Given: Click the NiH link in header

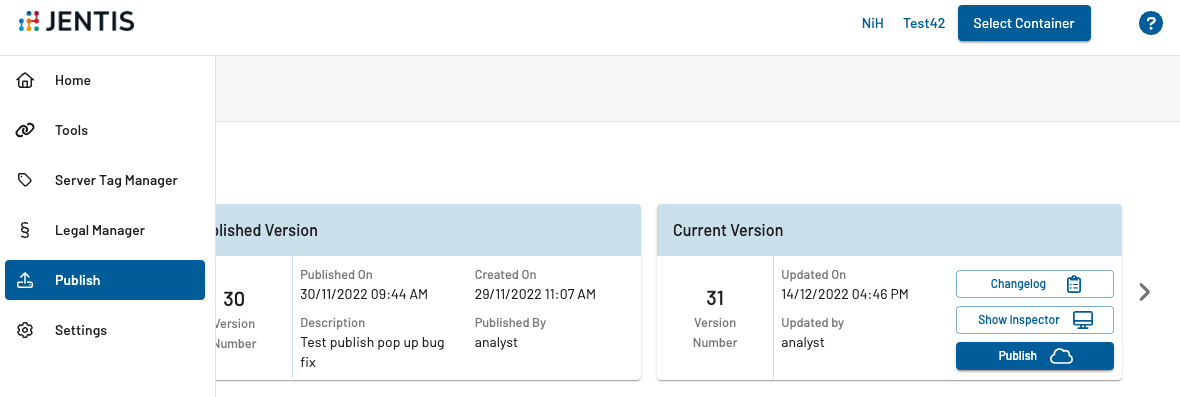Looking at the screenshot, I should point(872,23).
